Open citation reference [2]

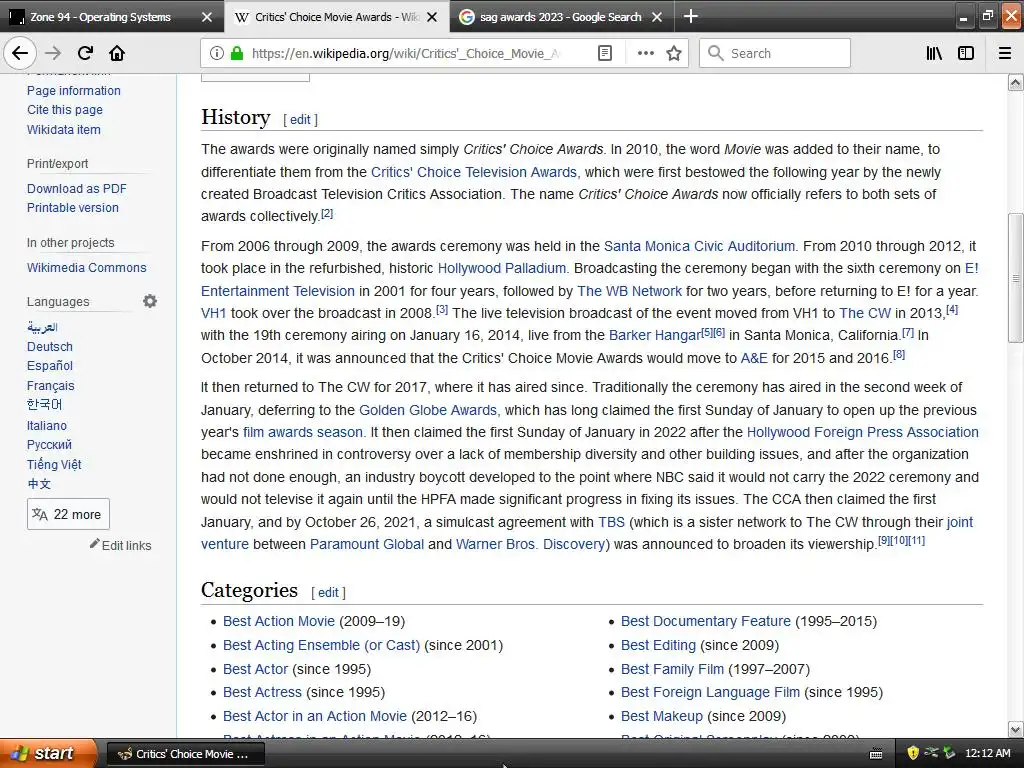(x=327, y=214)
